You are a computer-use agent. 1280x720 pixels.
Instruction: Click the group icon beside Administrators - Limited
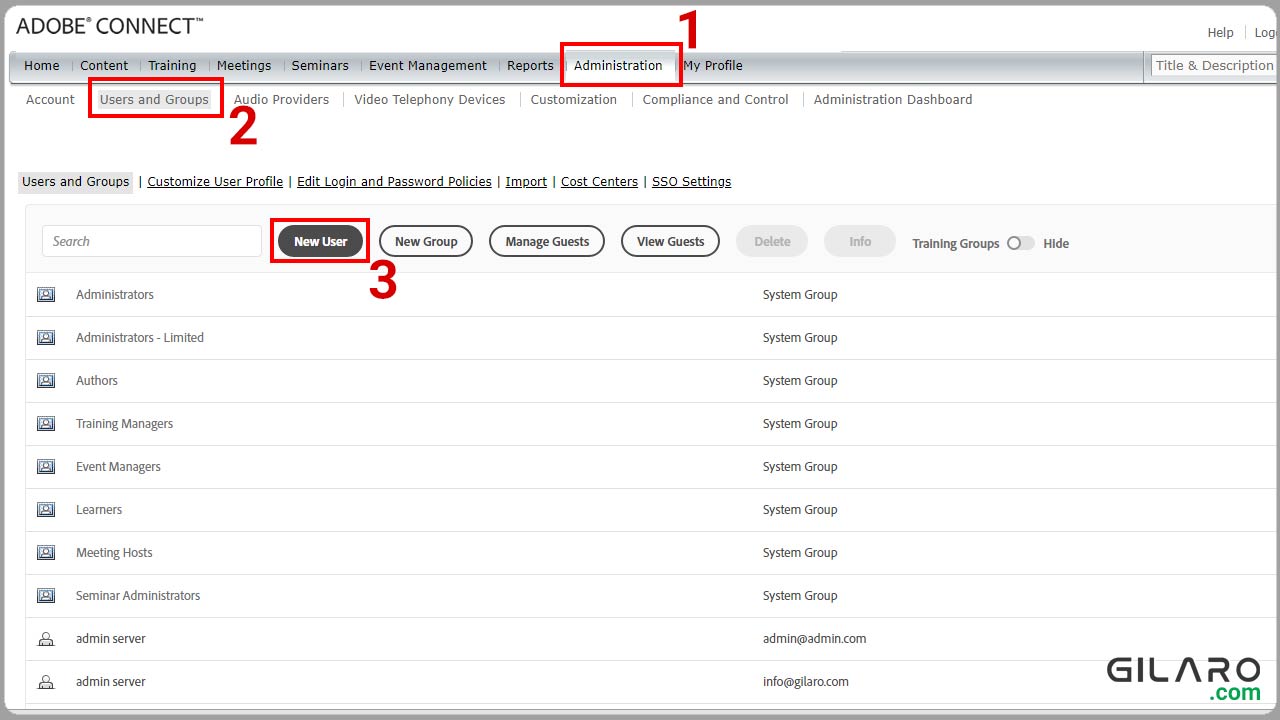[46, 338]
